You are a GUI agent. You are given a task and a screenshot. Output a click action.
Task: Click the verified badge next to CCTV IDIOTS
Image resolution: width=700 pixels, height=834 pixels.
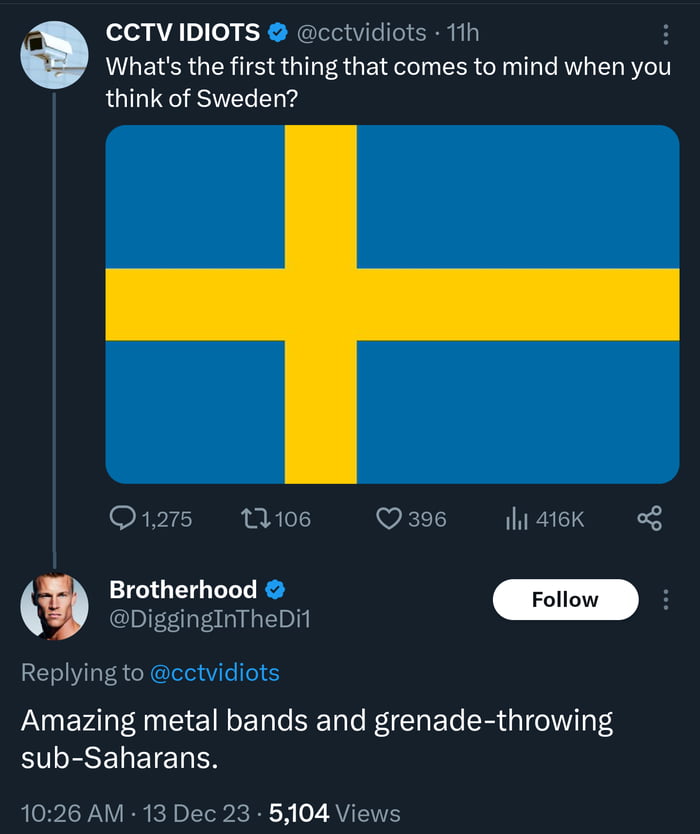[x=274, y=31]
